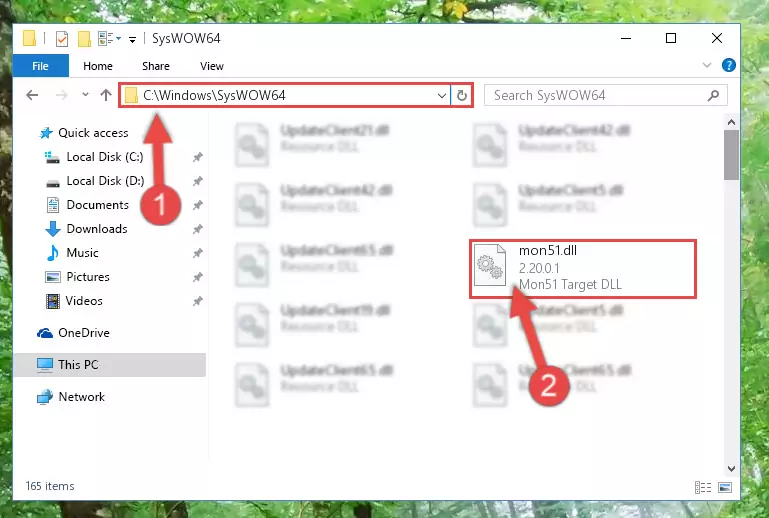Open the Share ribbon tab
Image resolution: width=769 pixels, height=518 pixels.
[x=156, y=66]
